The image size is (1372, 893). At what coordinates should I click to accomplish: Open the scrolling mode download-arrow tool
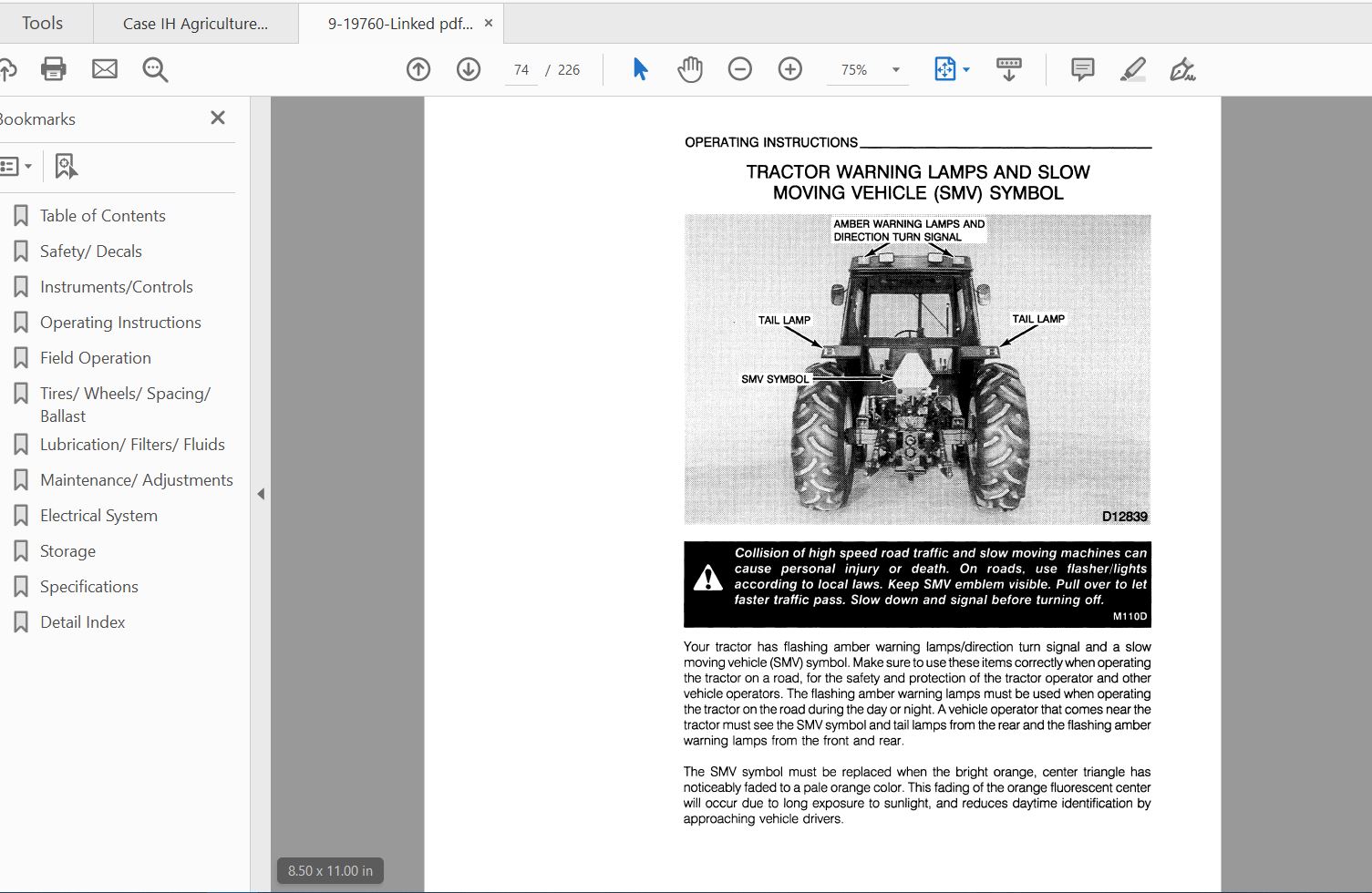1009,69
